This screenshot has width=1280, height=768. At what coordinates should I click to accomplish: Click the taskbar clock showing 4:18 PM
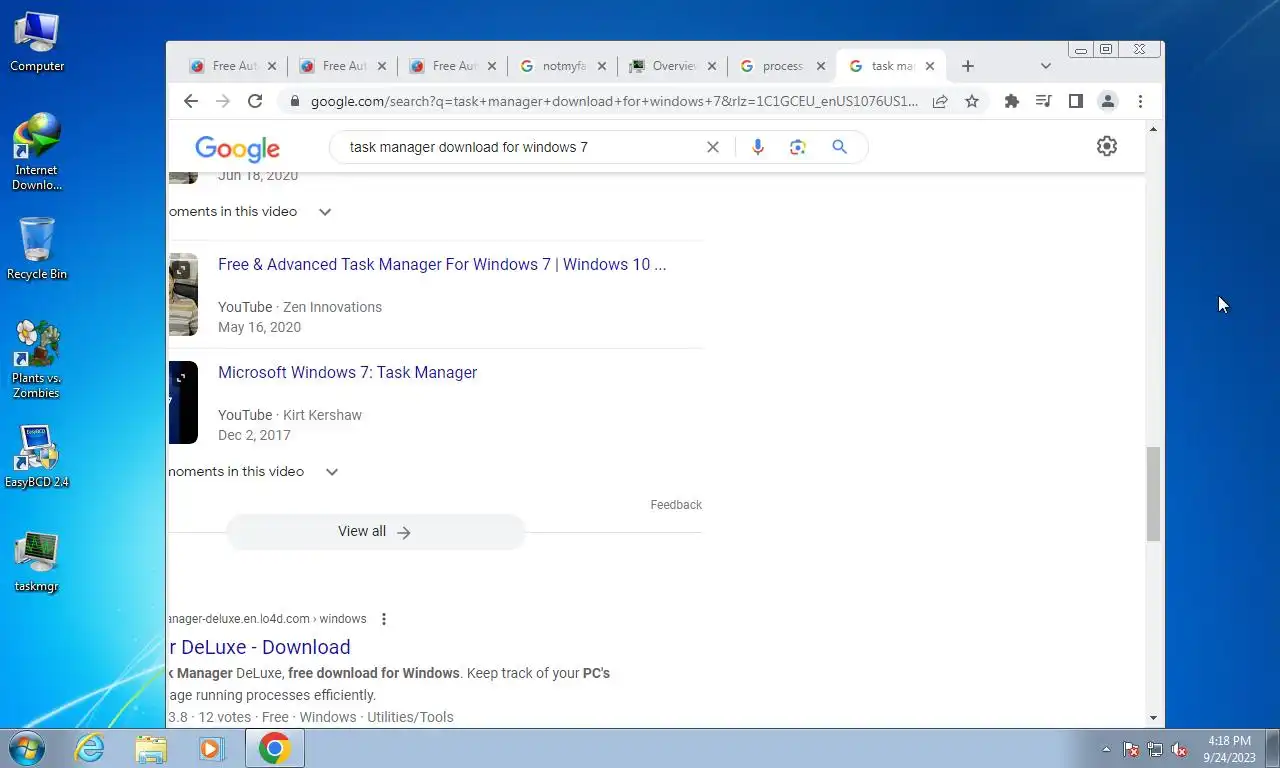(1230, 749)
